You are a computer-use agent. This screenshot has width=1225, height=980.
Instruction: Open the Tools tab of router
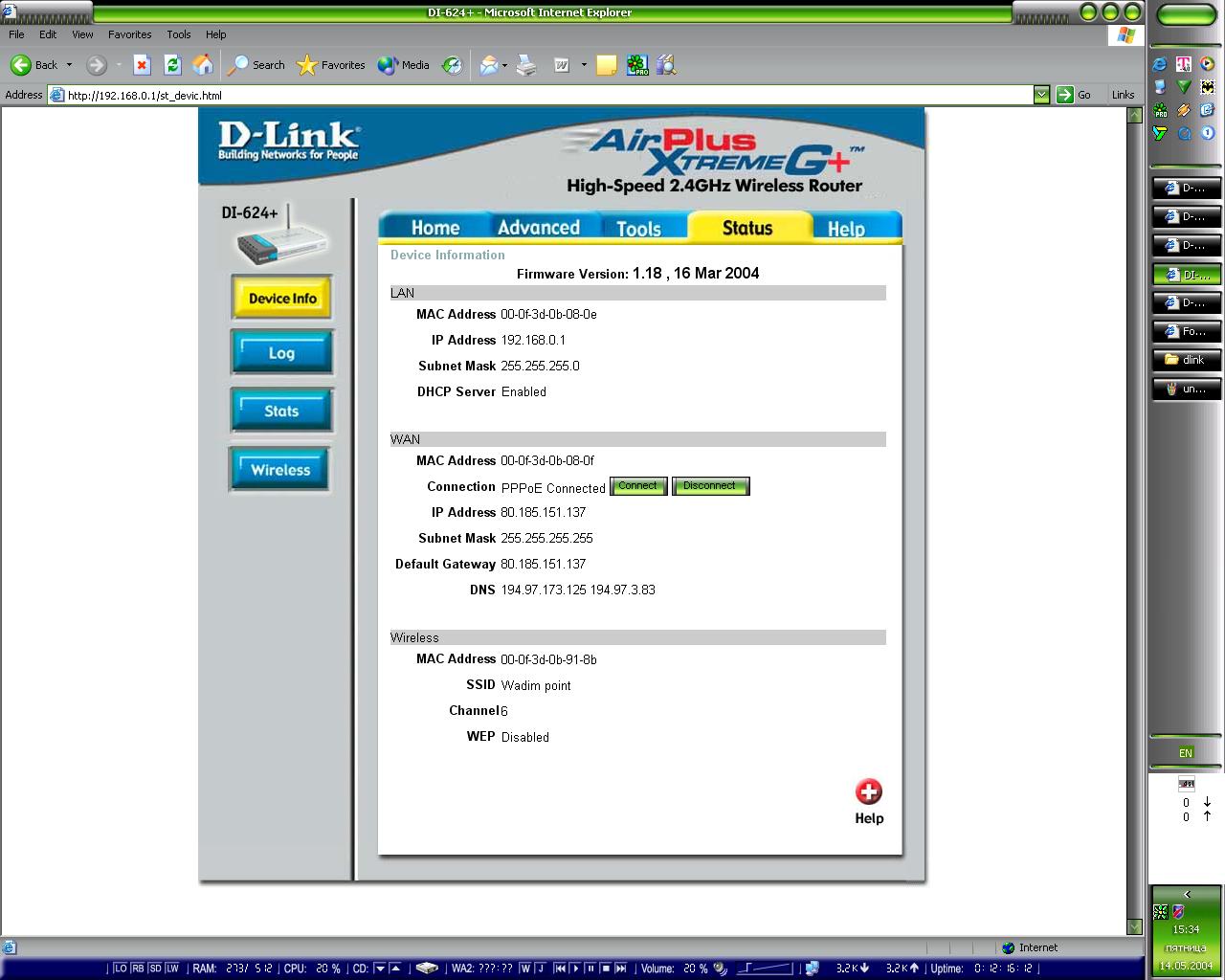coord(638,229)
